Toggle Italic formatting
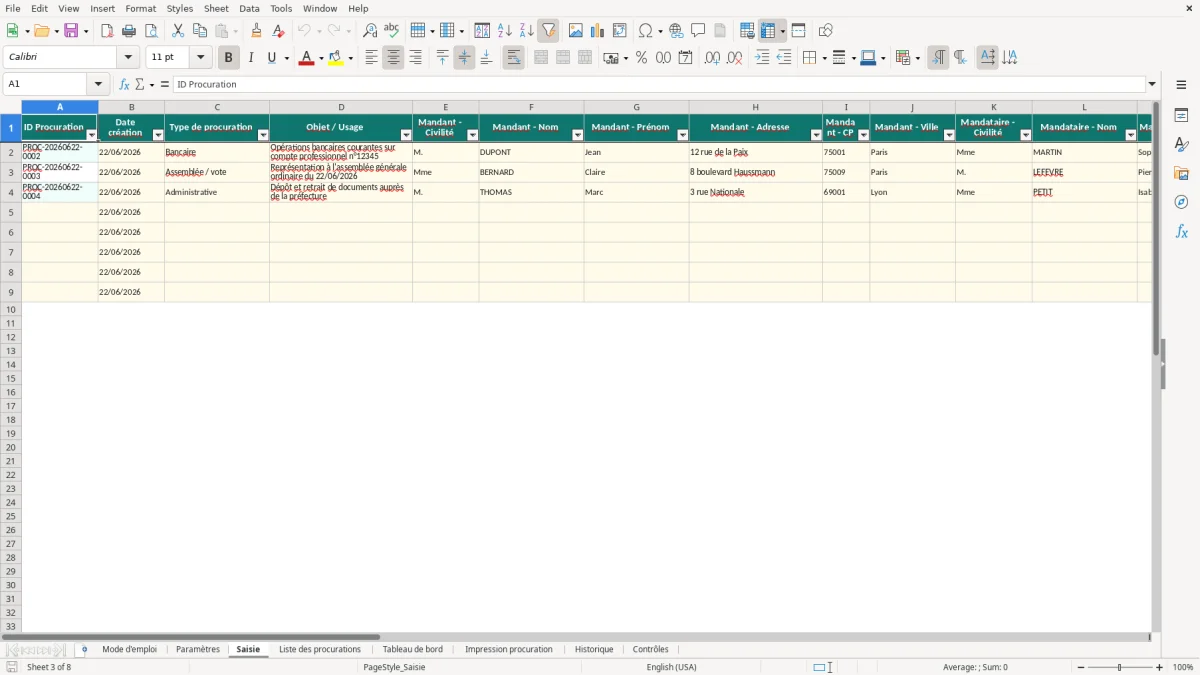 251,58
